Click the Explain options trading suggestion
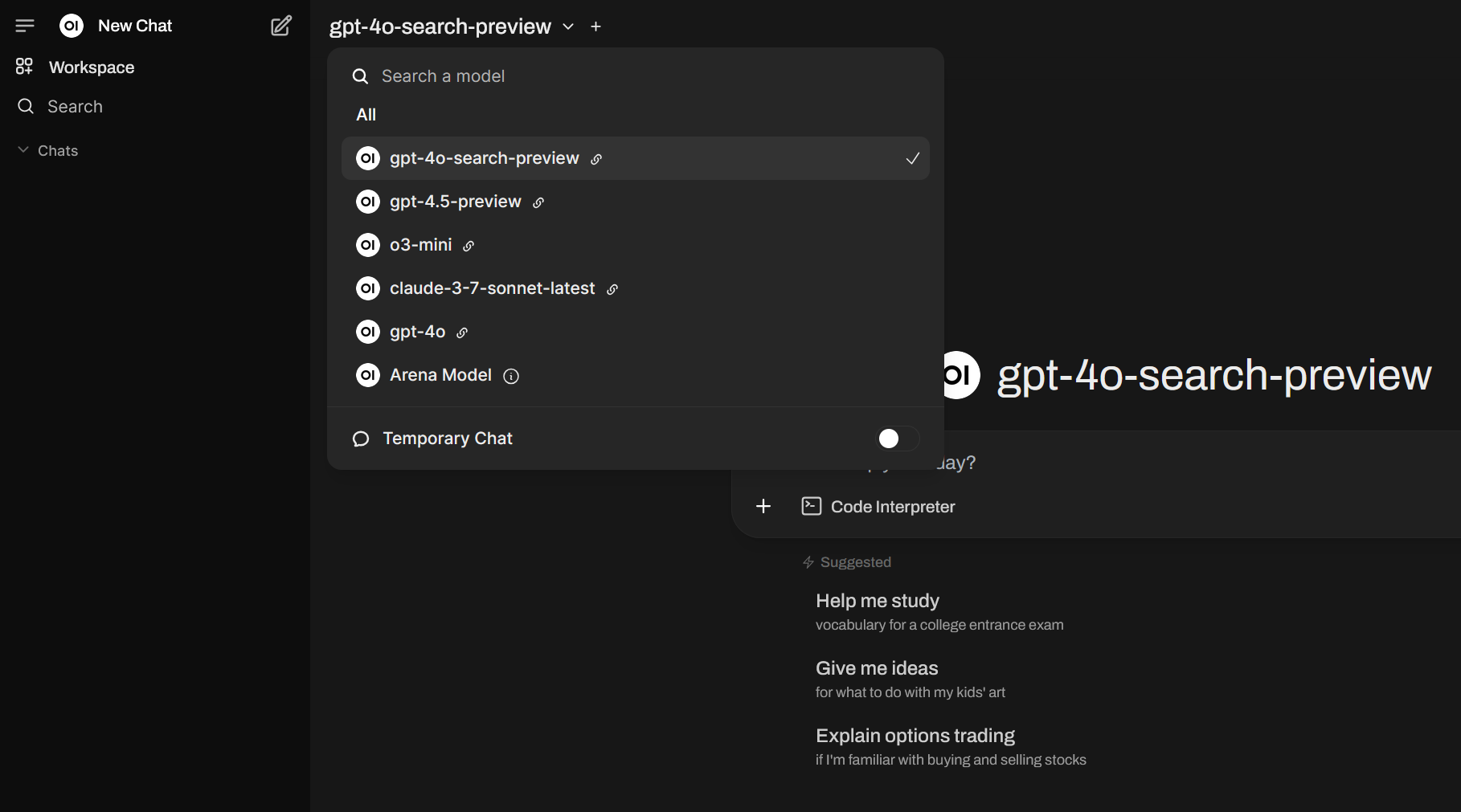 (x=915, y=735)
